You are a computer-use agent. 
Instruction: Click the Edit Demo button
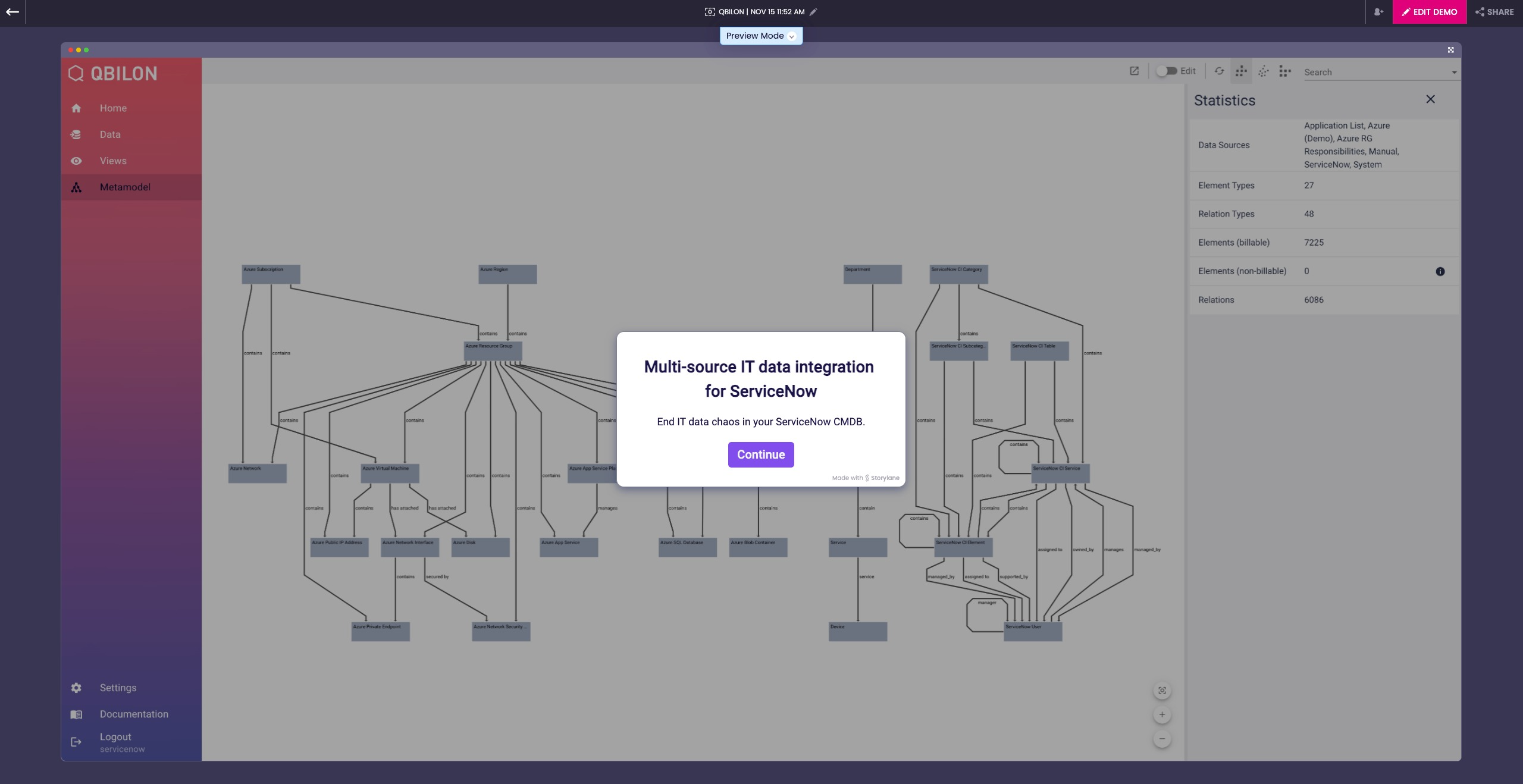pos(1429,12)
